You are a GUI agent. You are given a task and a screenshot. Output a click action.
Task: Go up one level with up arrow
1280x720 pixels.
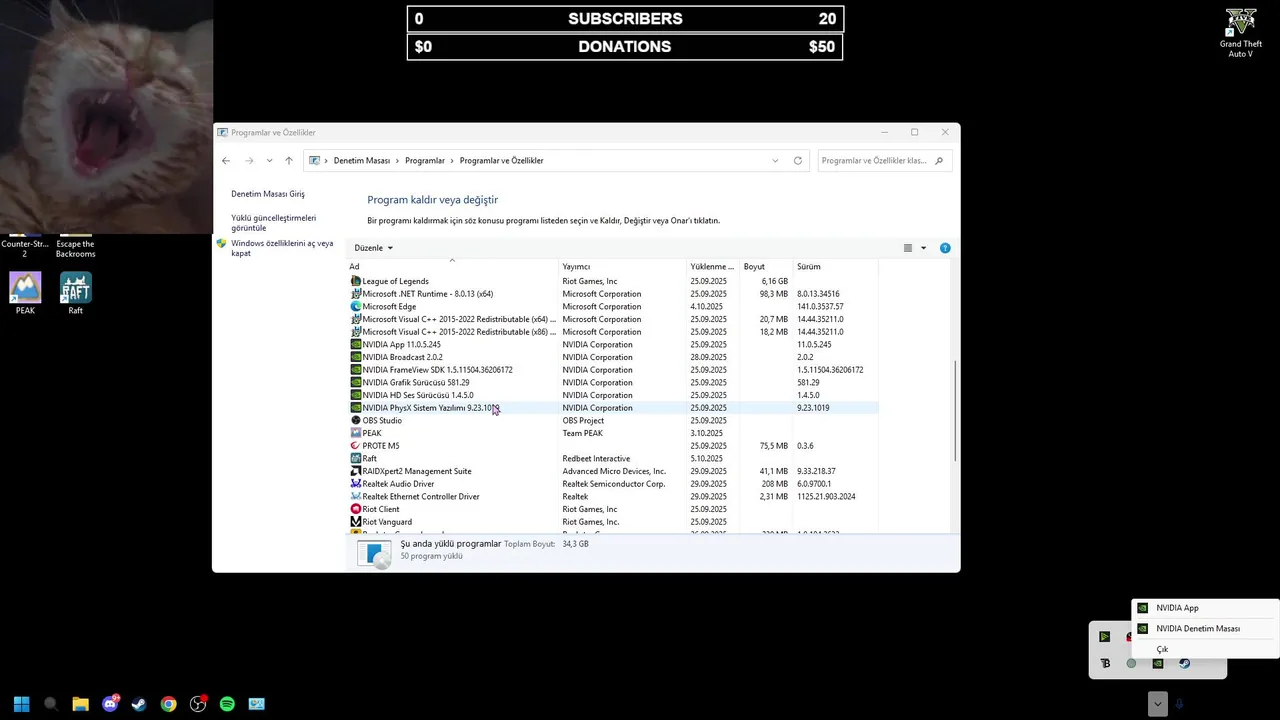tap(289, 161)
